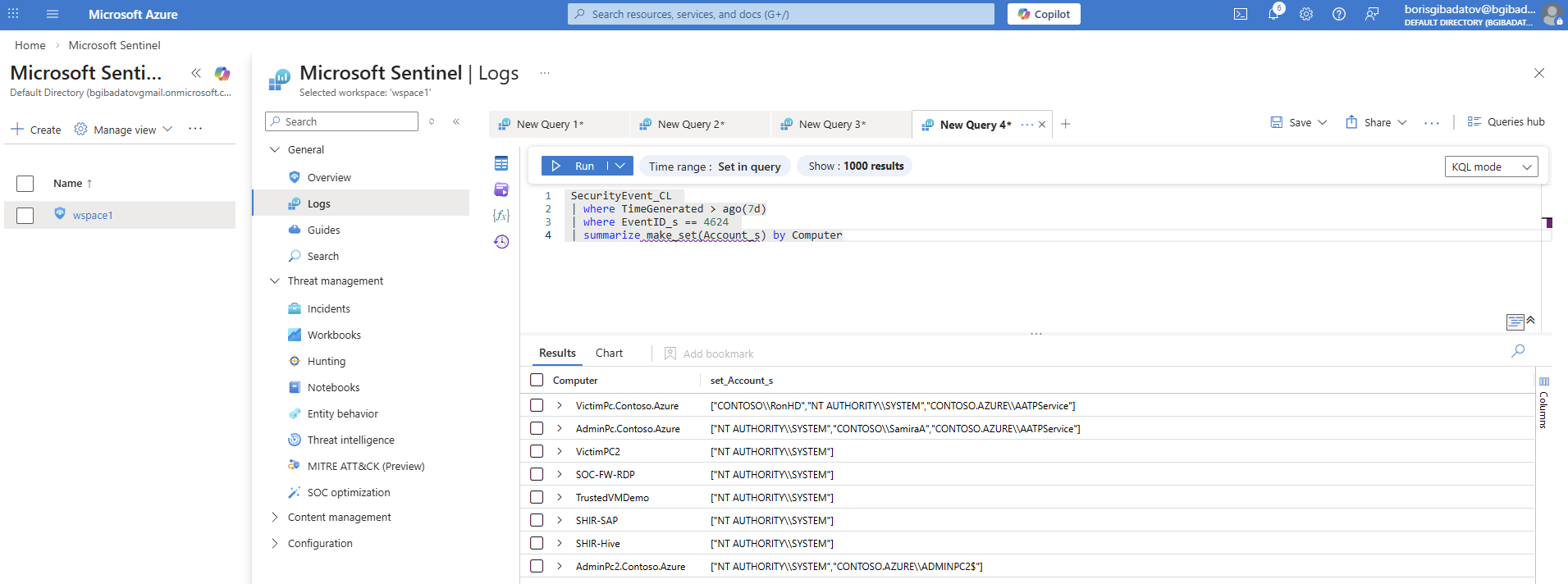Select the VictimPc.Contoso.Azure row checkbox
Image resolution: width=1568 pixels, height=584 pixels.
click(x=537, y=405)
